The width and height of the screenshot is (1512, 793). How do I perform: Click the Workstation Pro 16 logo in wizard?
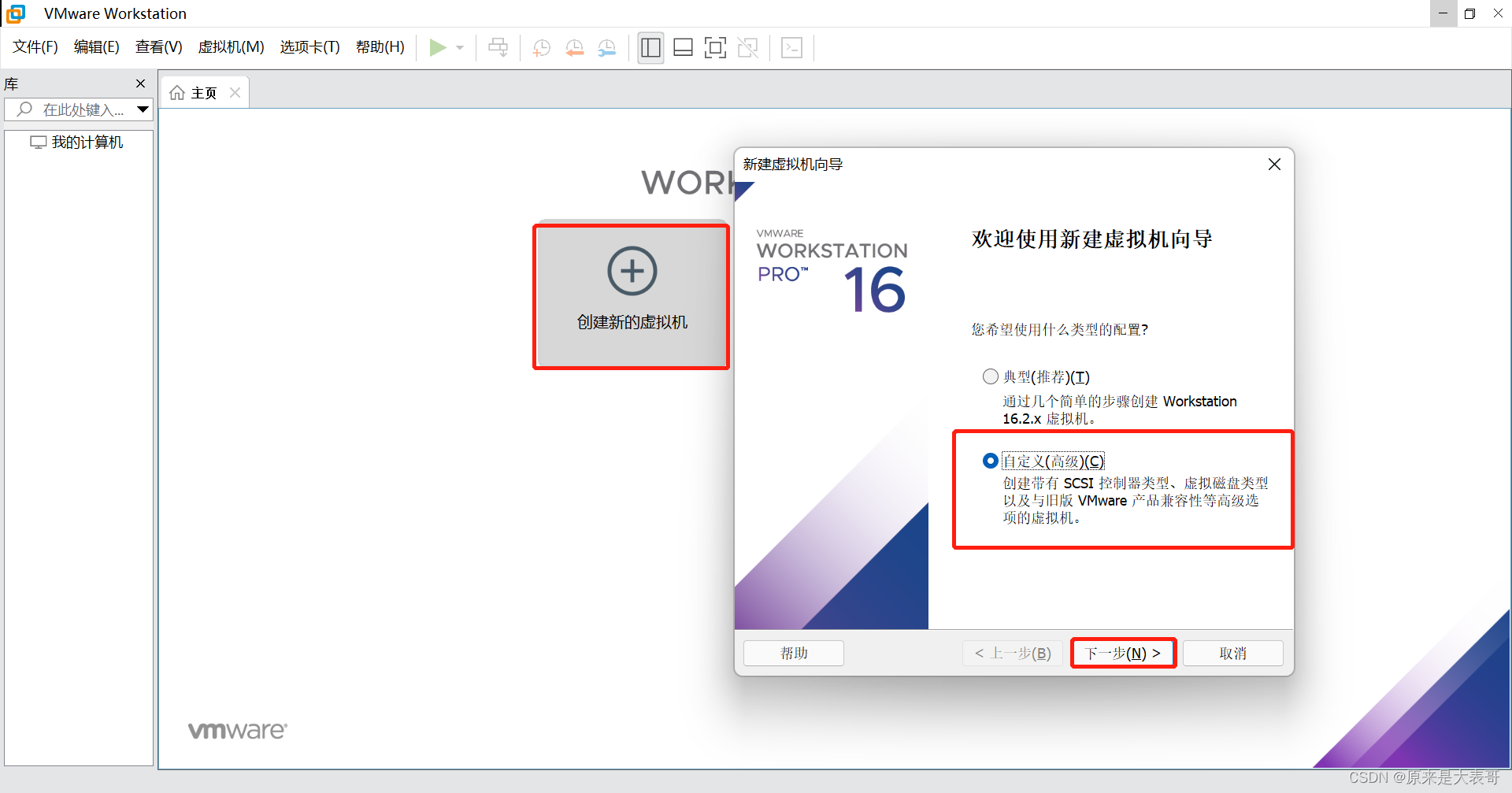pos(832,271)
